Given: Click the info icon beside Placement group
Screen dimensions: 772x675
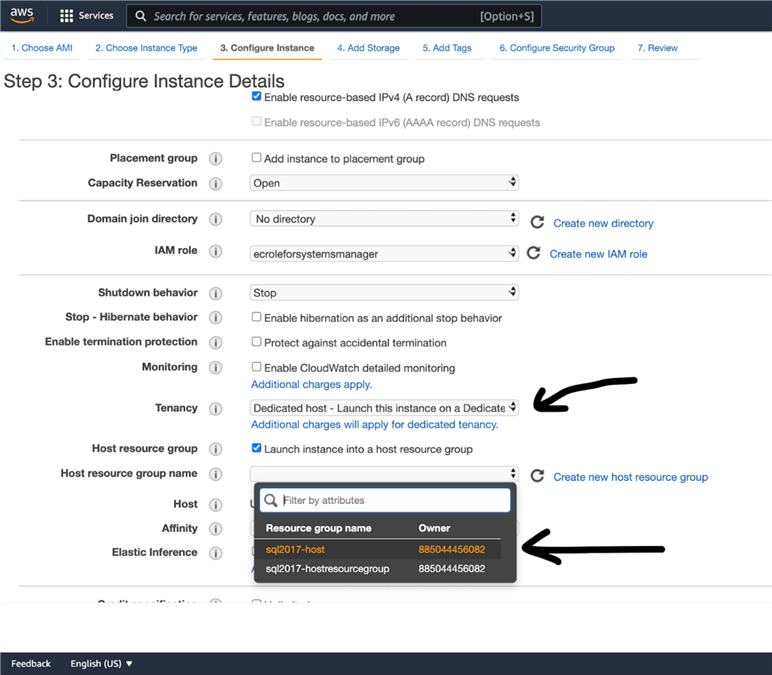Looking at the screenshot, I should pos(215,159).
